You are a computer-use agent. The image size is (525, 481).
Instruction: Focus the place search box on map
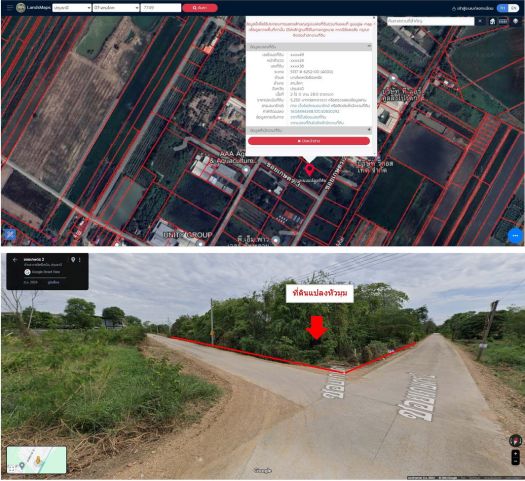430,21
